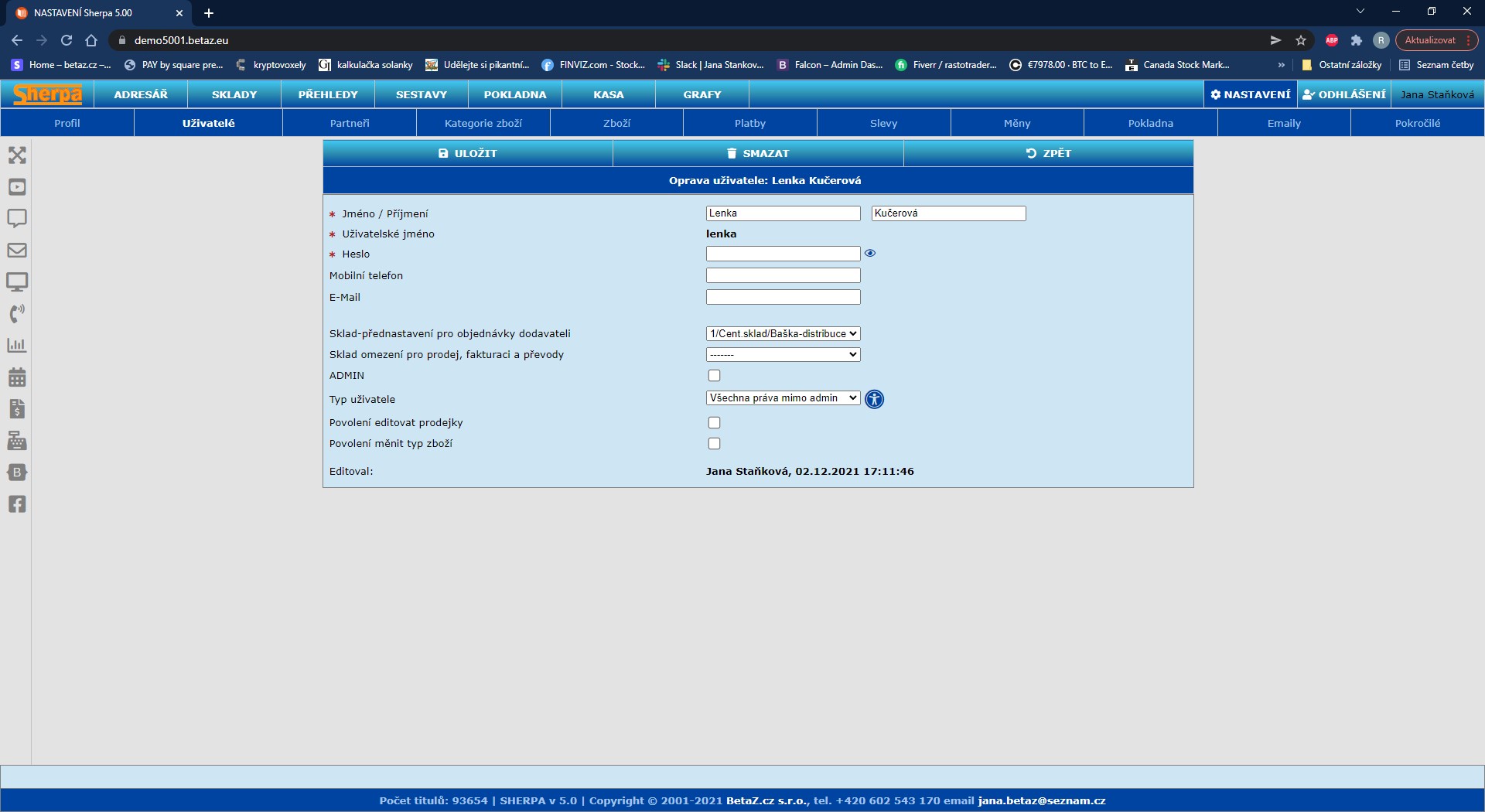The height and width of the screenshot is (812, 1485).
Task: Click the cash register sidebar icon
Action: (17, 441)
